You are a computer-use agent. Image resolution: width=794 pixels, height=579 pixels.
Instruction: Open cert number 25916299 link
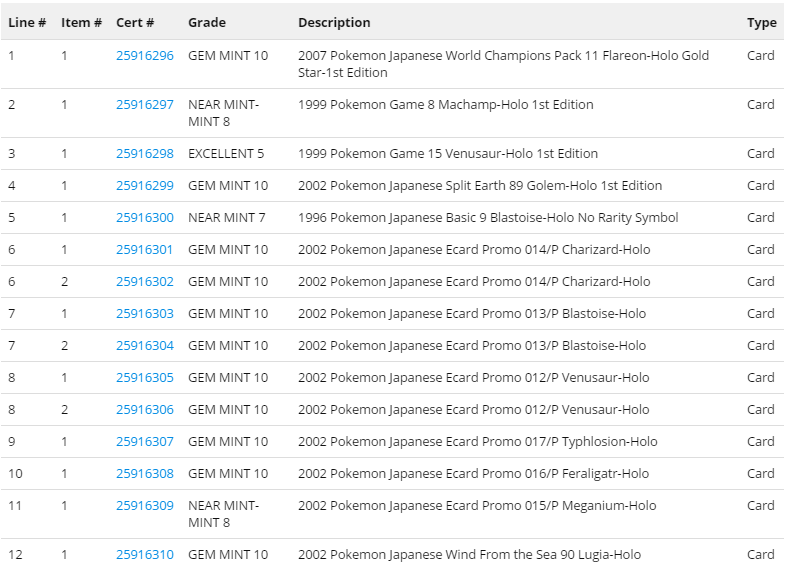145,186
